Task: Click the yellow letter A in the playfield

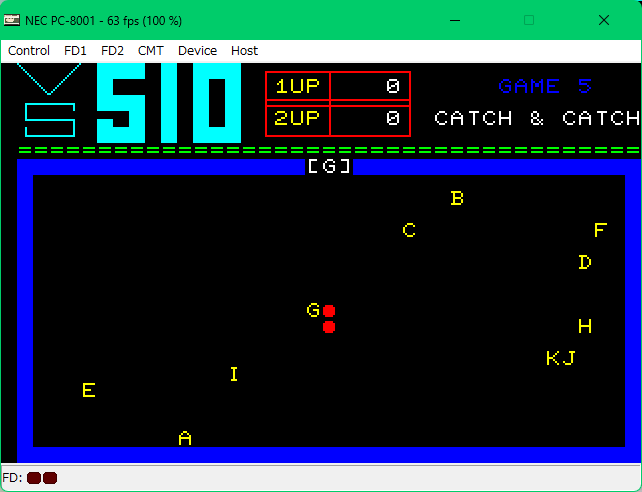Action: 185,438
